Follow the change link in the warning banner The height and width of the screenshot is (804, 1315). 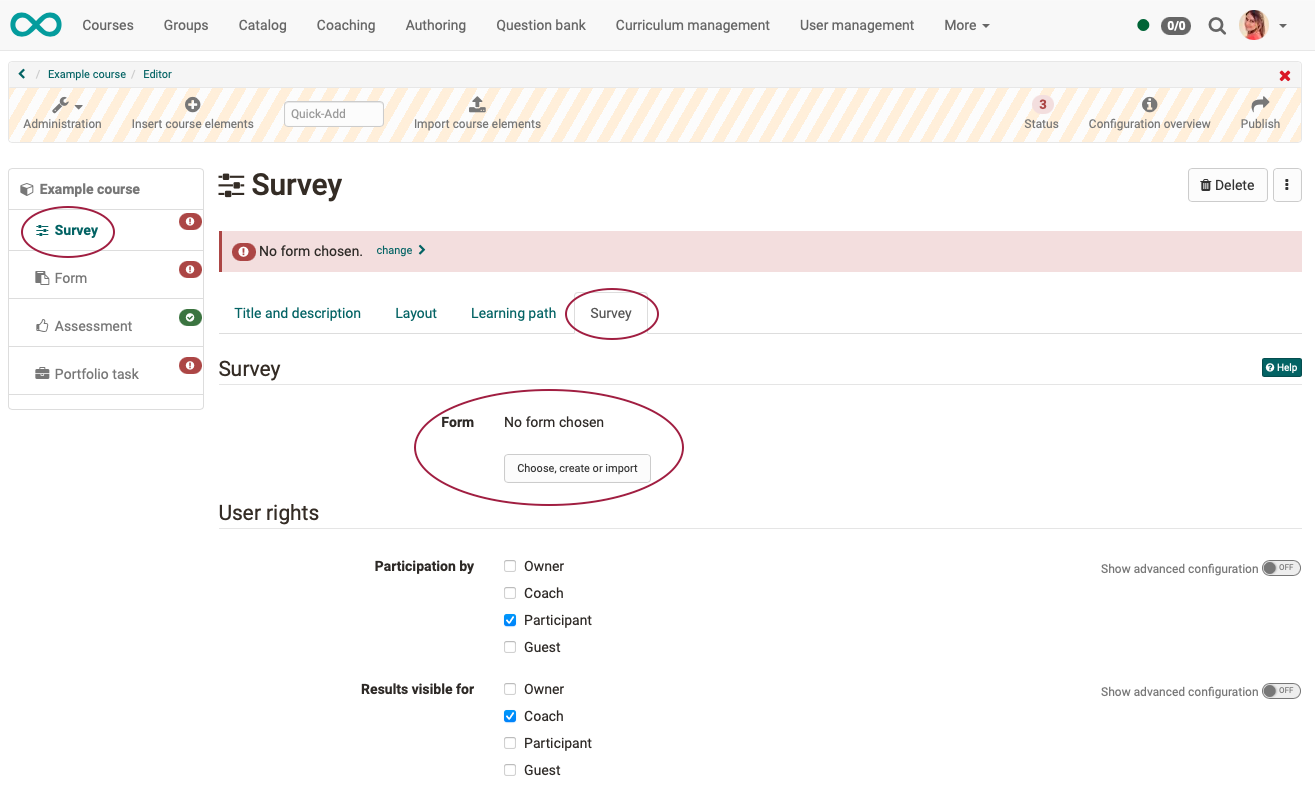[x=394, y=250]
